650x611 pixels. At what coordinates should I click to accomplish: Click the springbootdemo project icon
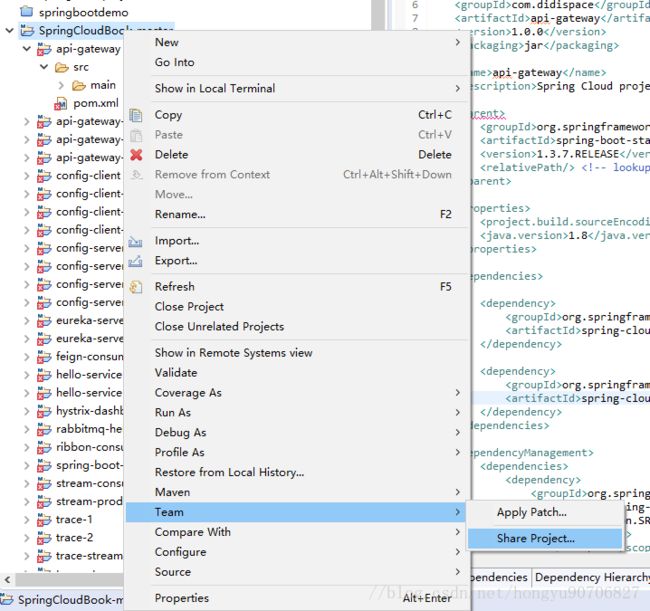click(27, 12)
